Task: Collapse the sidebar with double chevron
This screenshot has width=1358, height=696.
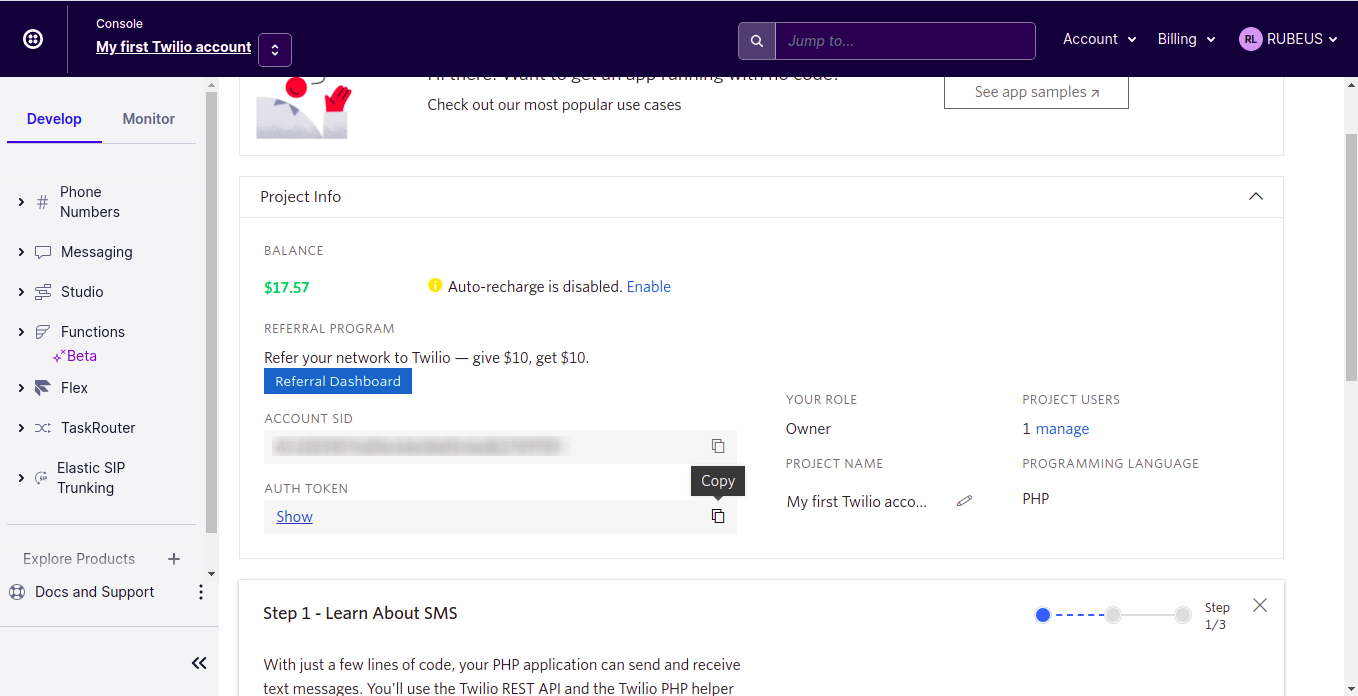Action: pyautogui.click(x=199, y=663)
